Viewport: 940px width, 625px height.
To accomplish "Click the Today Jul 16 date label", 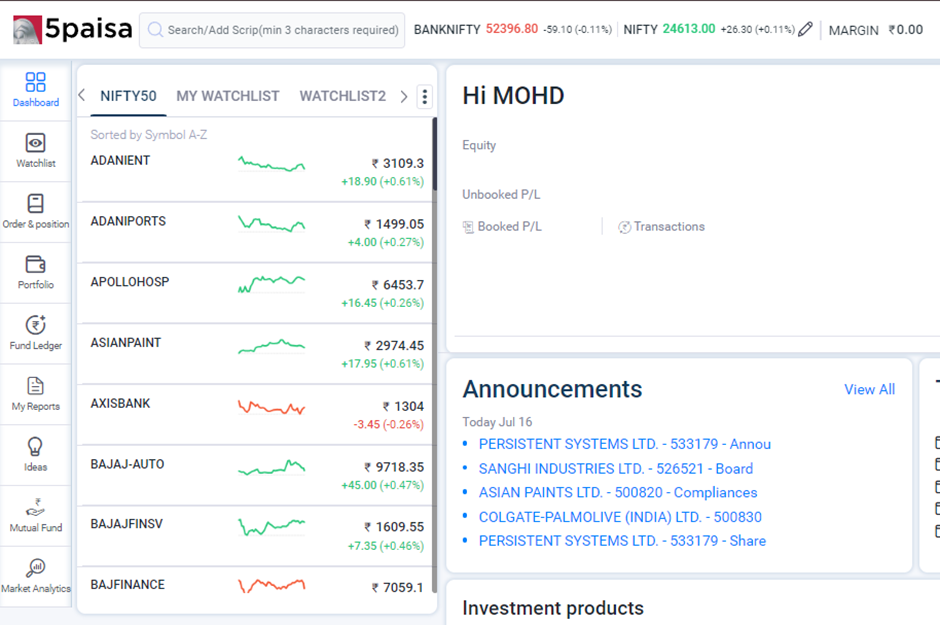I will 497,422.
